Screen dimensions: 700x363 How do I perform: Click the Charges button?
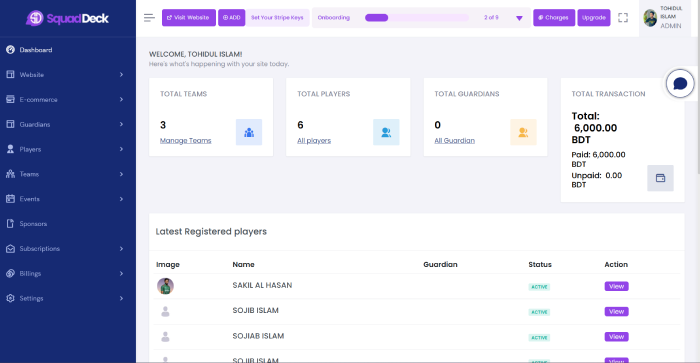click(554, 18)
